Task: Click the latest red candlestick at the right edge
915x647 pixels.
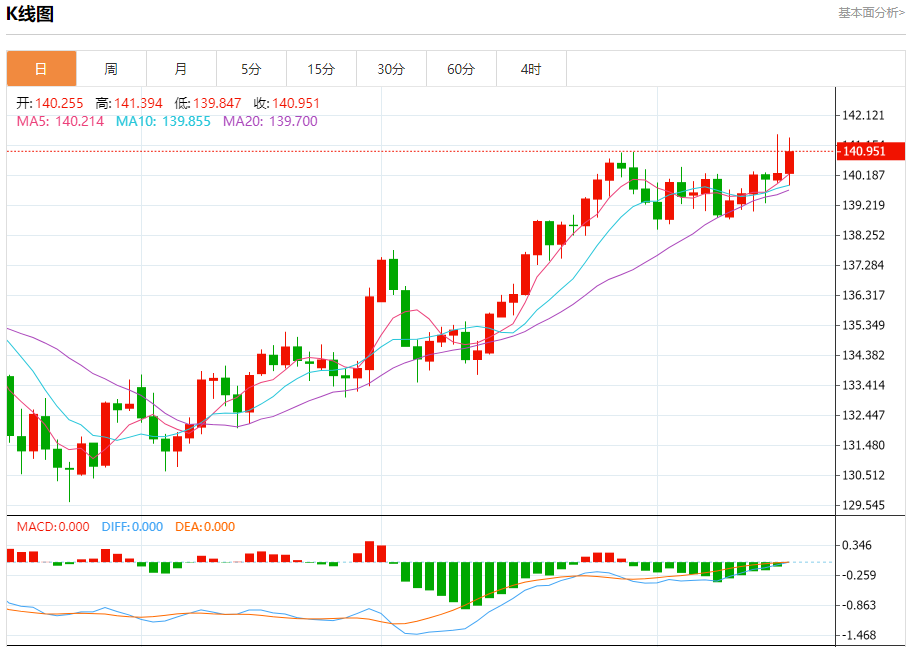Action: pos(790,162)
